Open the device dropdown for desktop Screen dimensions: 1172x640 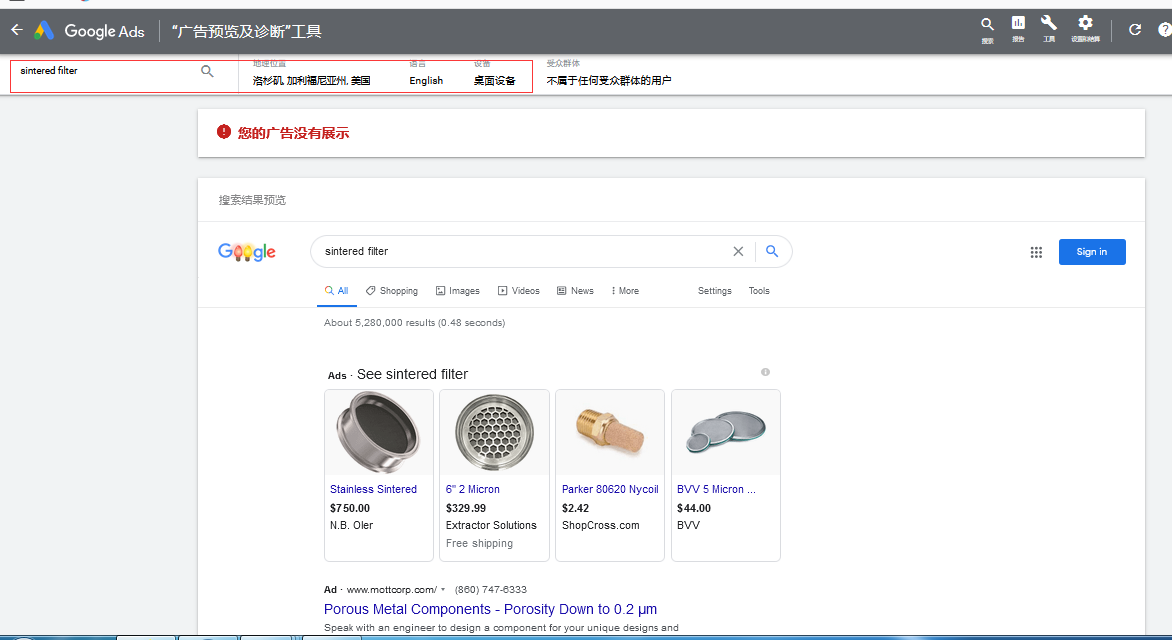(494, 80)
